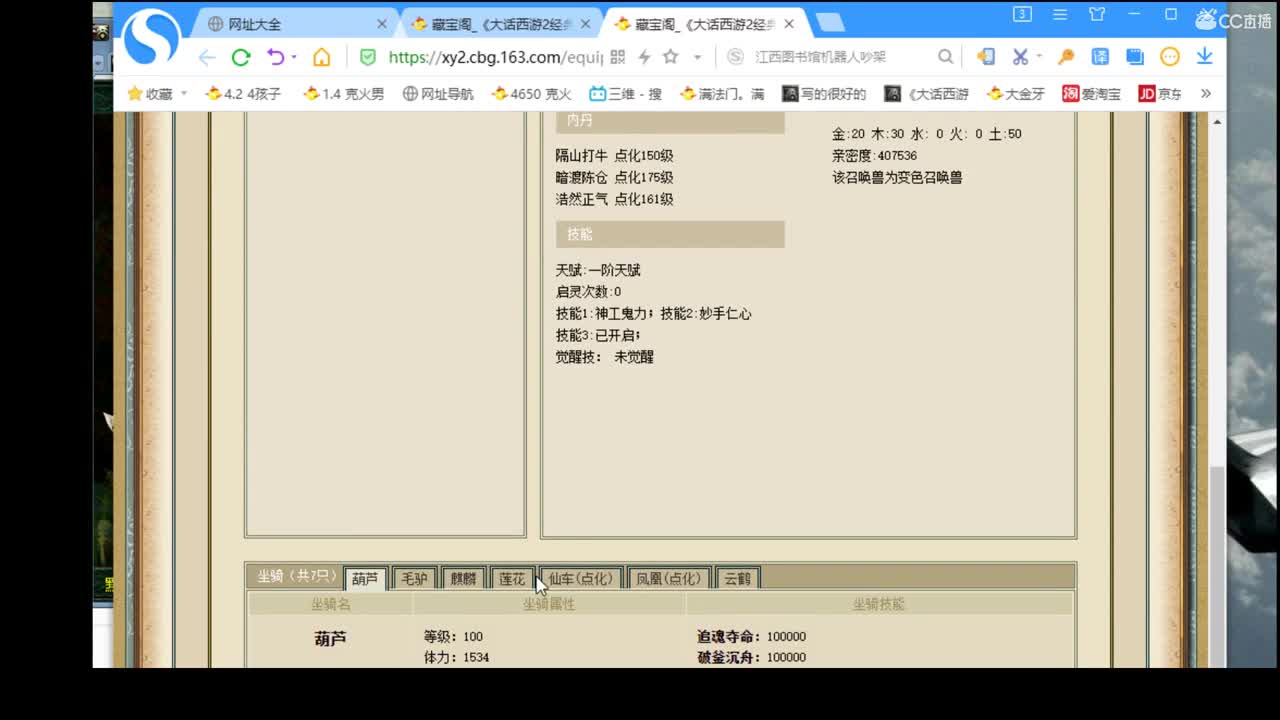Click the Sogou browser logo icon
This screenshot has width=1280, height=720.
tap(151, 38)
